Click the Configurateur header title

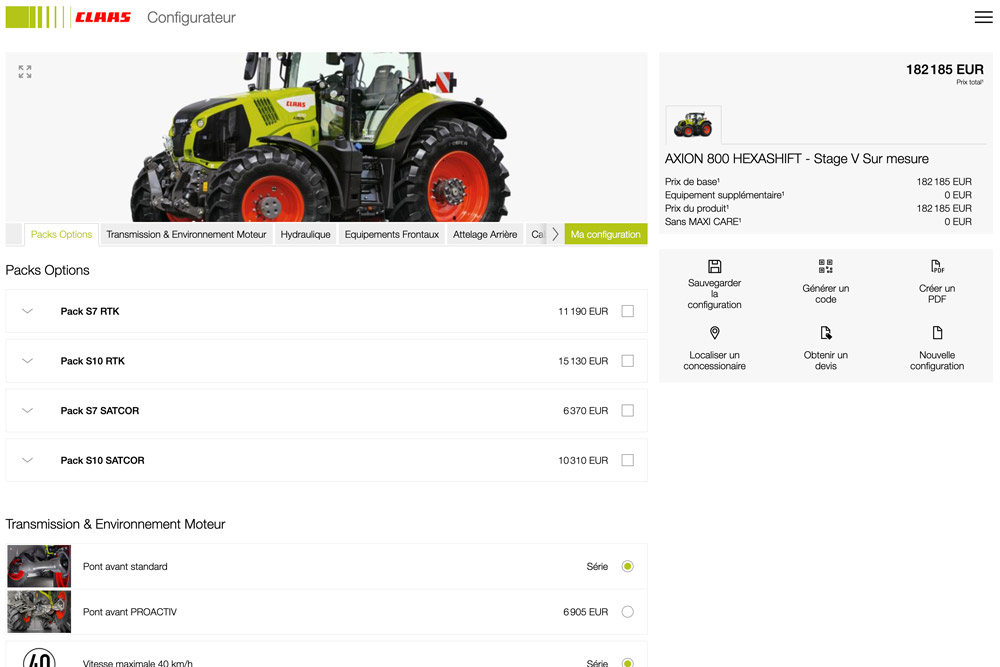[191, 18]
